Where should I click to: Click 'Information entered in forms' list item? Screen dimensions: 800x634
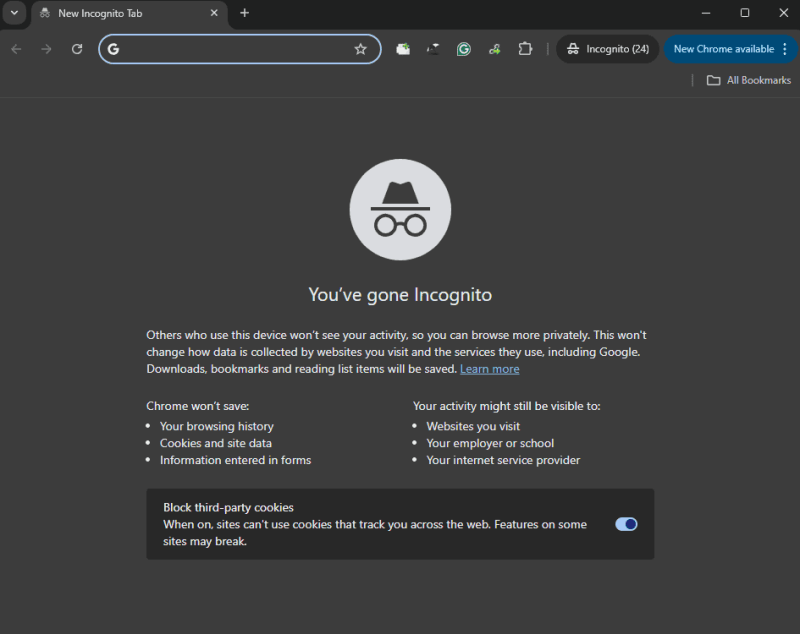click(235, 460)
